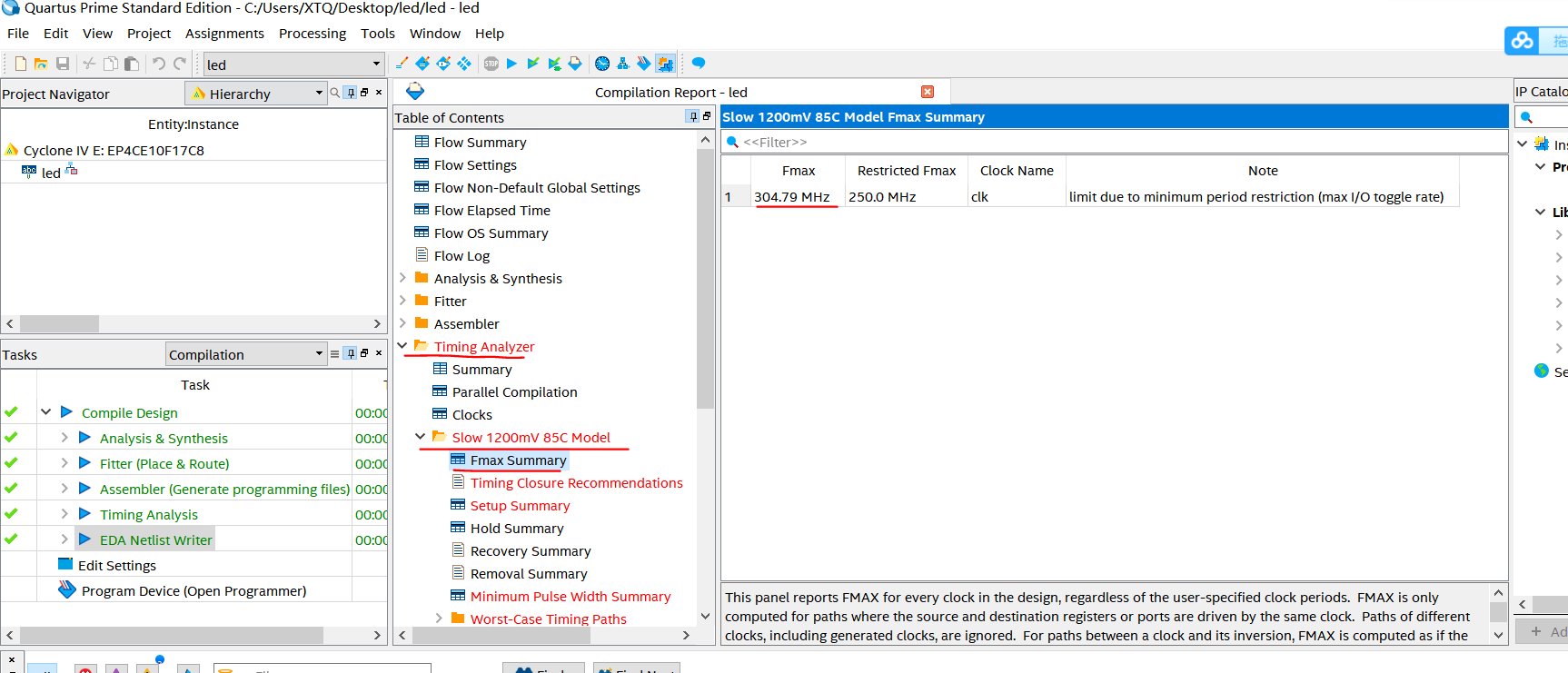The image size is (1568, 673).
Task: Click the Paste toolbar icon
Action: point(132,64)
